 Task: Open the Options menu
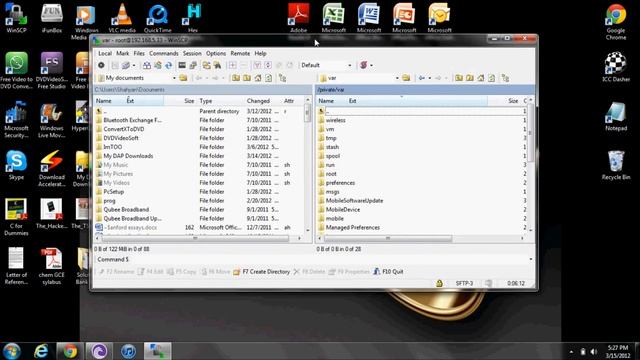[216, 53]
